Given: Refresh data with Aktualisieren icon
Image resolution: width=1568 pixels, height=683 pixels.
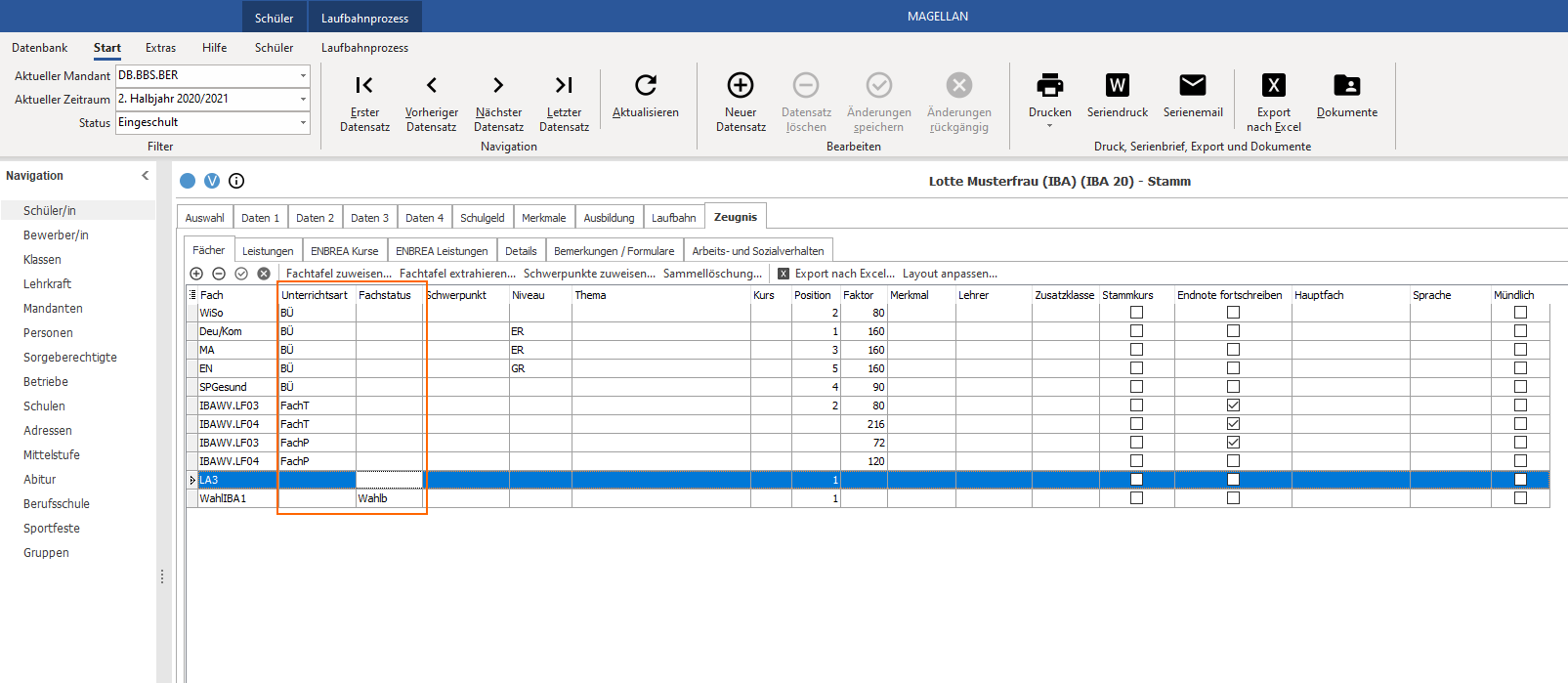Looking at the screenshot, I should tap(646, 85).
